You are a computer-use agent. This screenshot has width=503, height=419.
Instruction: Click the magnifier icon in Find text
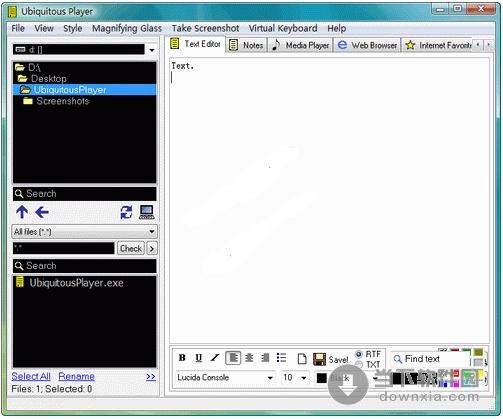click(397, 359)
